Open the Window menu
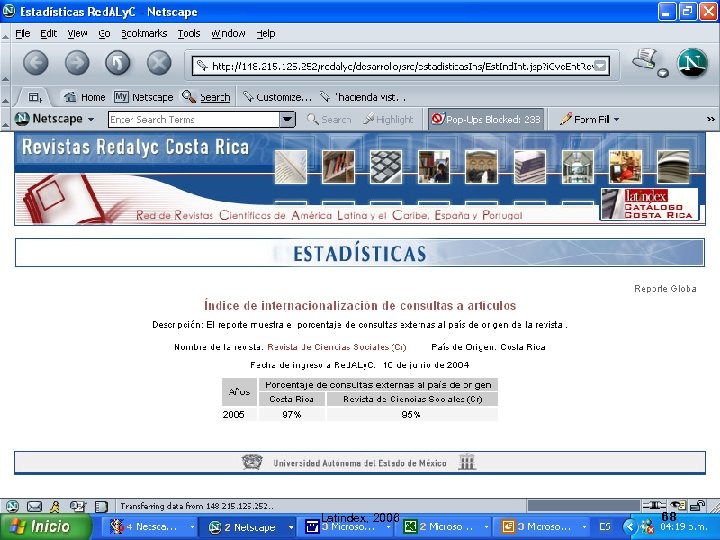The width and height of the screenshot is (720, 540). 228,34
